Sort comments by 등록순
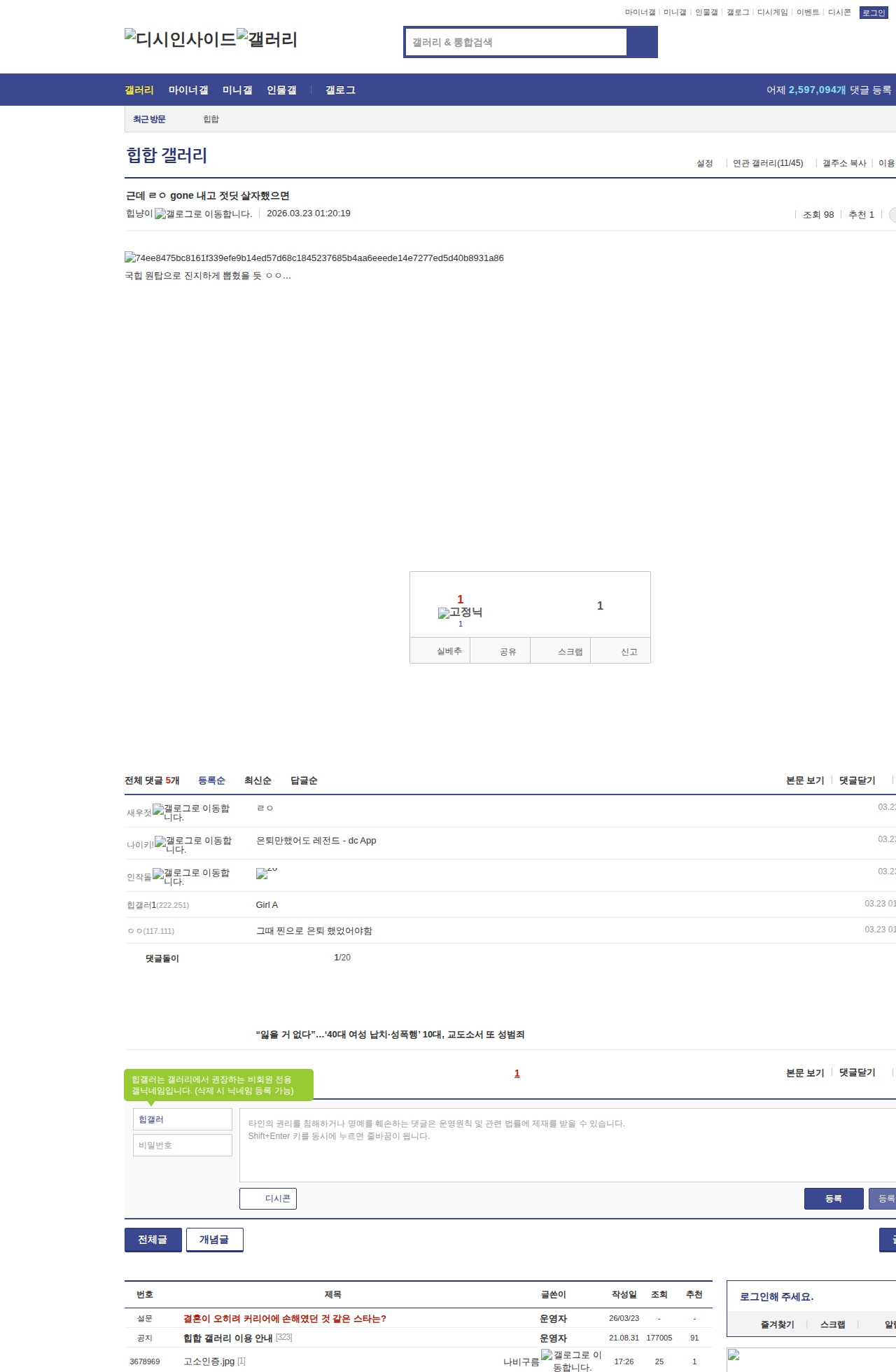This screenshot has width=896, height=1372. coord(211,780)
